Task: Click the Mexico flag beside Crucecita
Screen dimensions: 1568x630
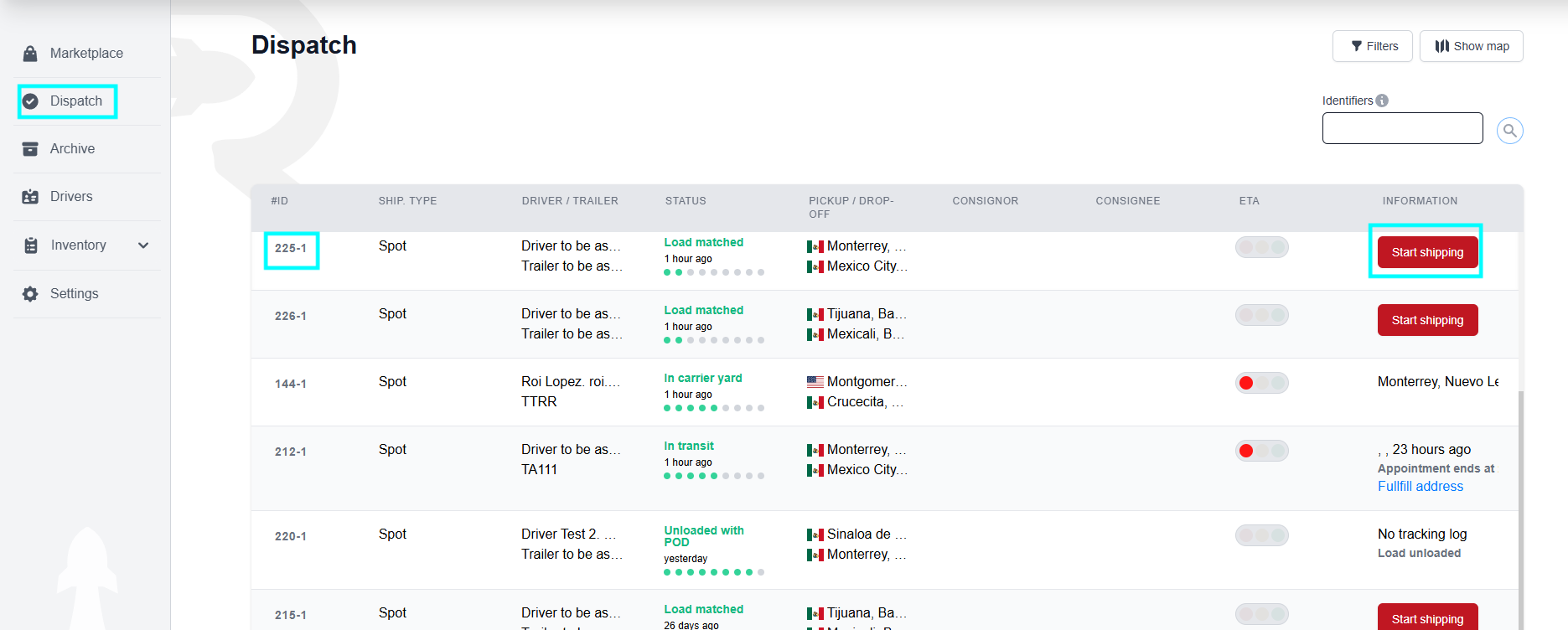Action: tap(815, 402)
